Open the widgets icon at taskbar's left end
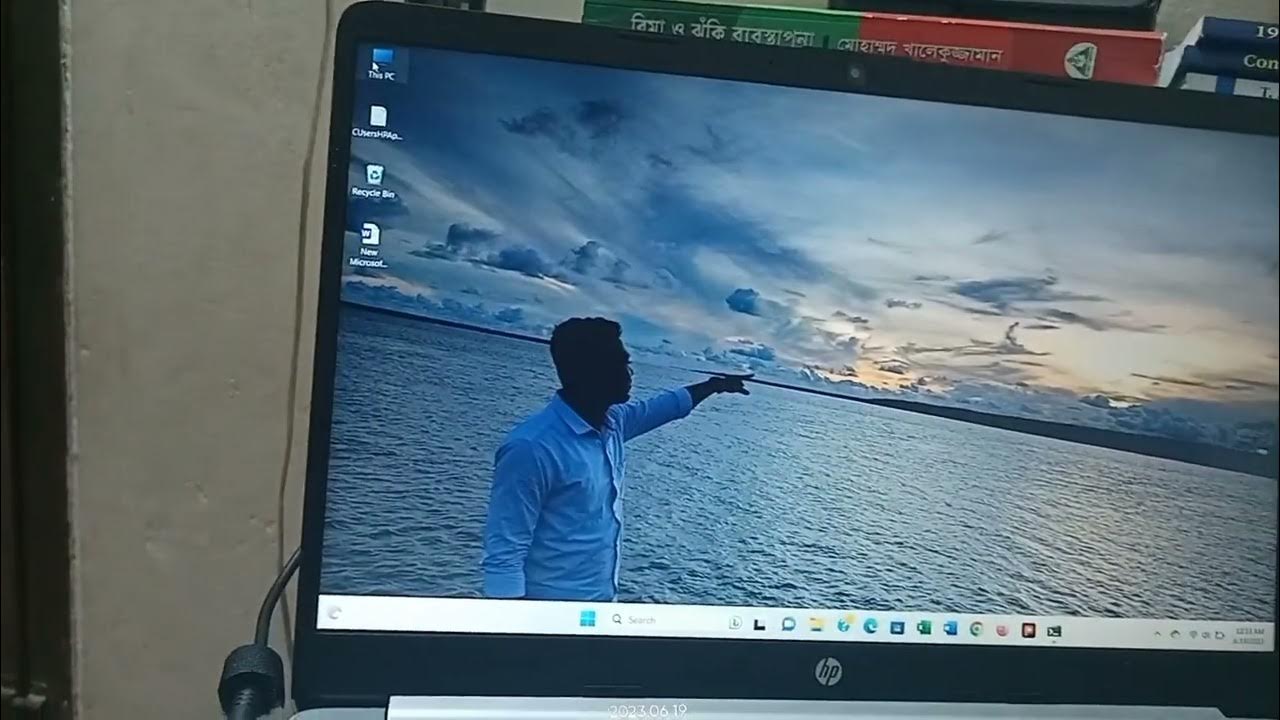The width and height of the screenshot is (1280, 720). coord(333,613)
